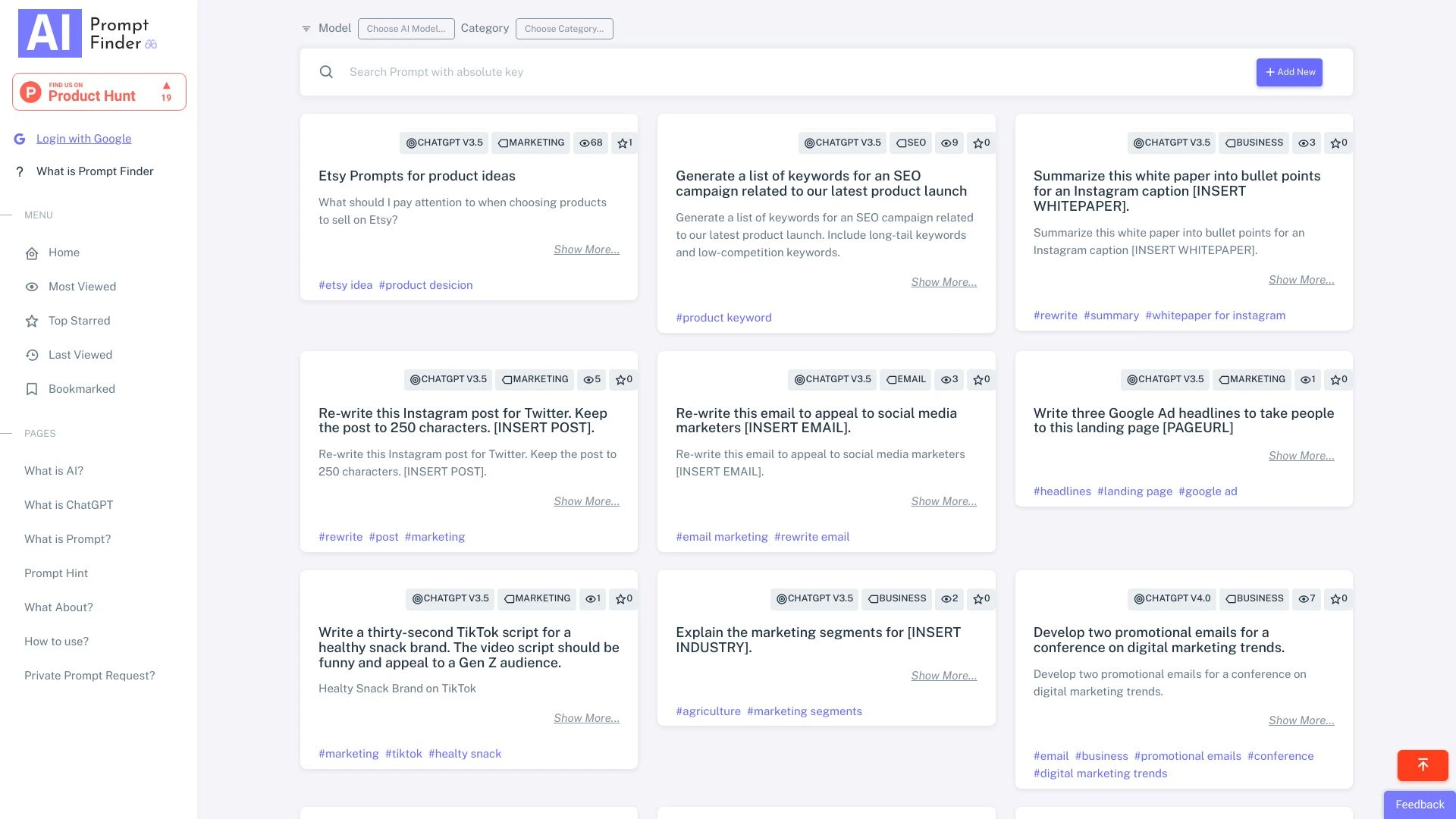Select What is ChatGPT in sidebar
The image size is (1456, 819).
68,505
